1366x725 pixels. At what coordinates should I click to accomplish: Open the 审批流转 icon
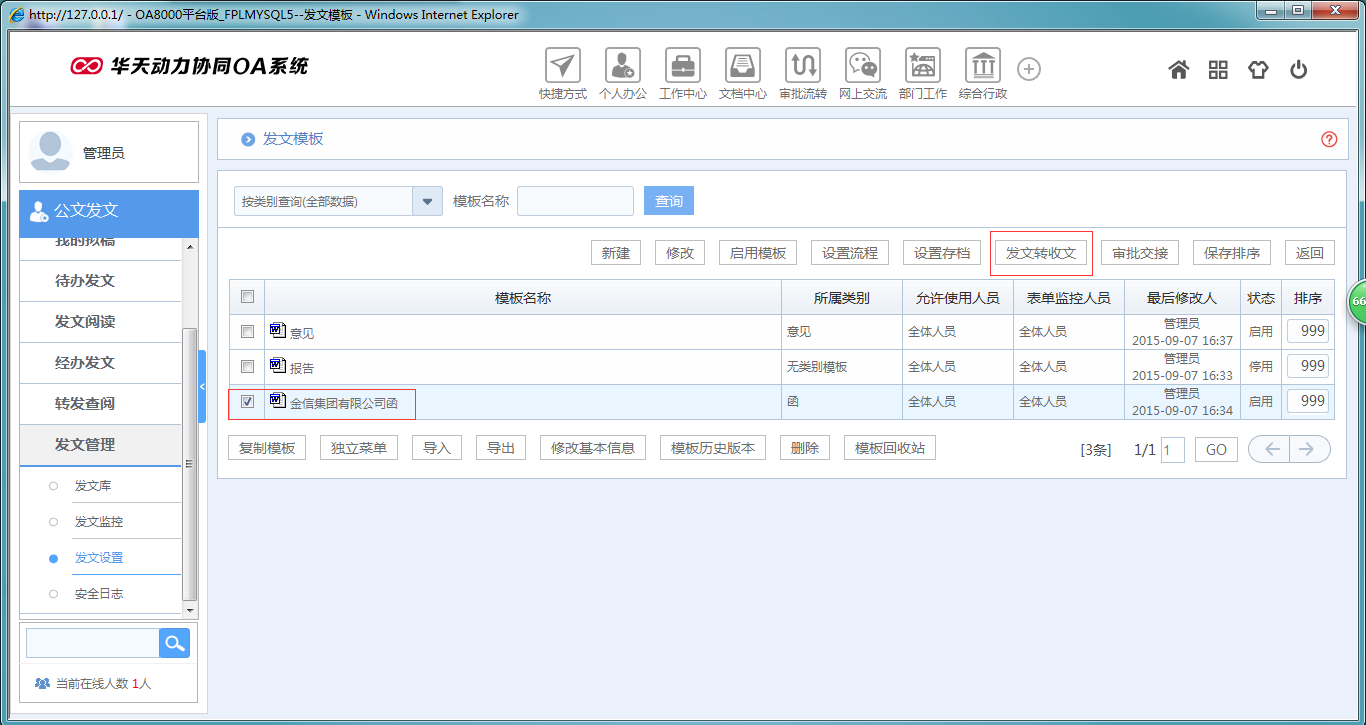(803, 68)
